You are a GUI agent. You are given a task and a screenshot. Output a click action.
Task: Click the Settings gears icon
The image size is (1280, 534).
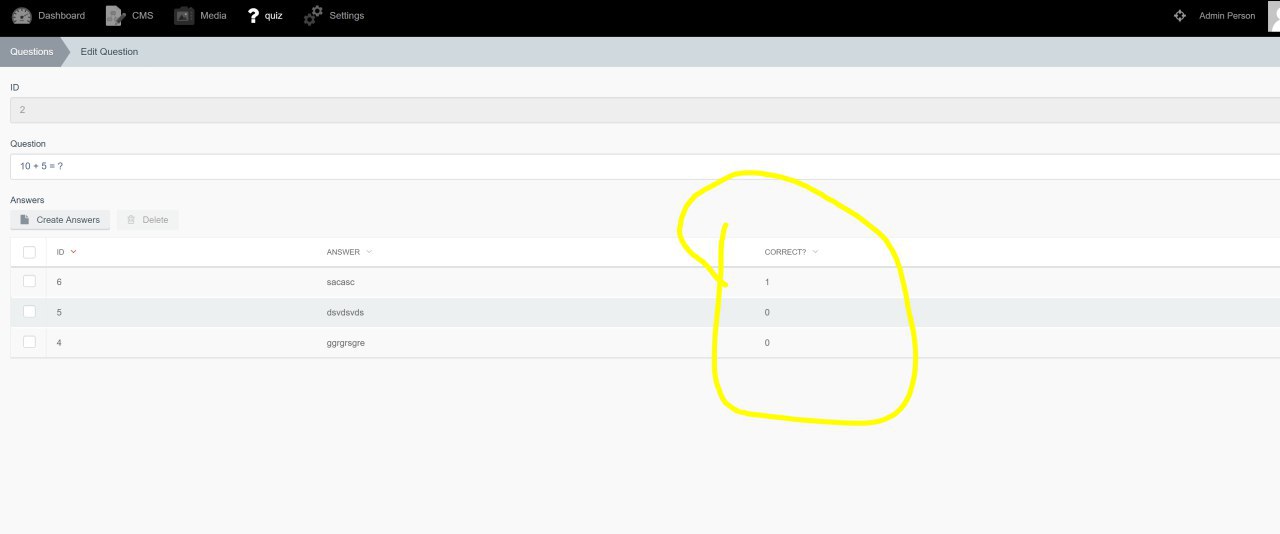[313, 16]
